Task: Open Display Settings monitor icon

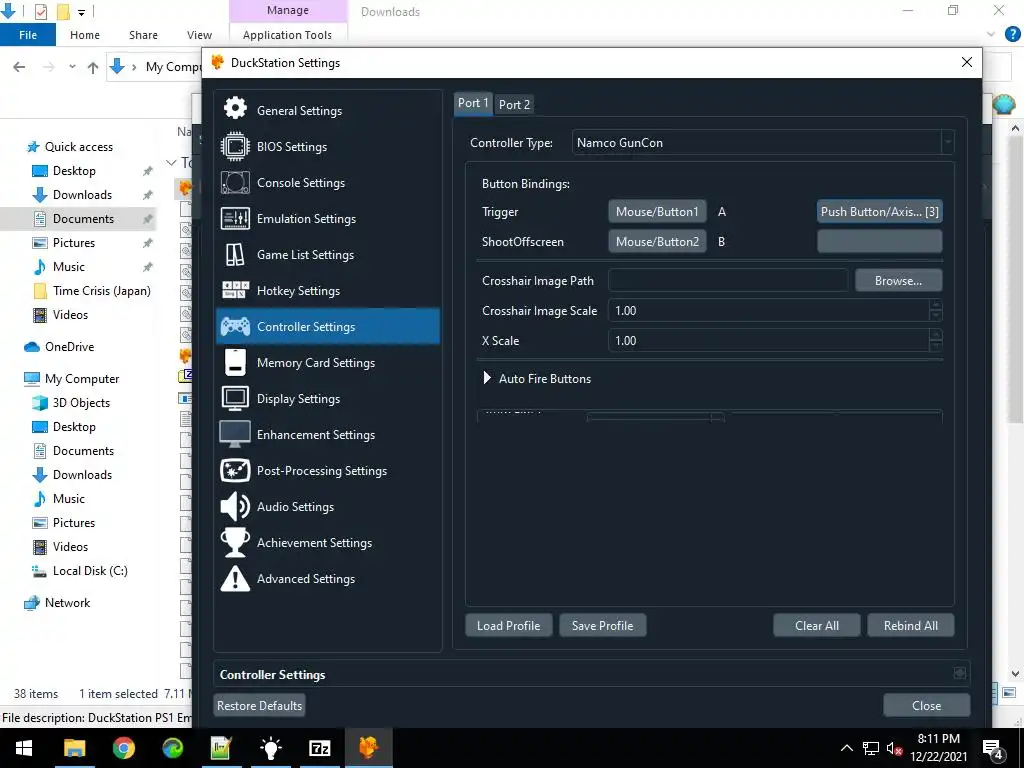Action: [x=235, y=398]
